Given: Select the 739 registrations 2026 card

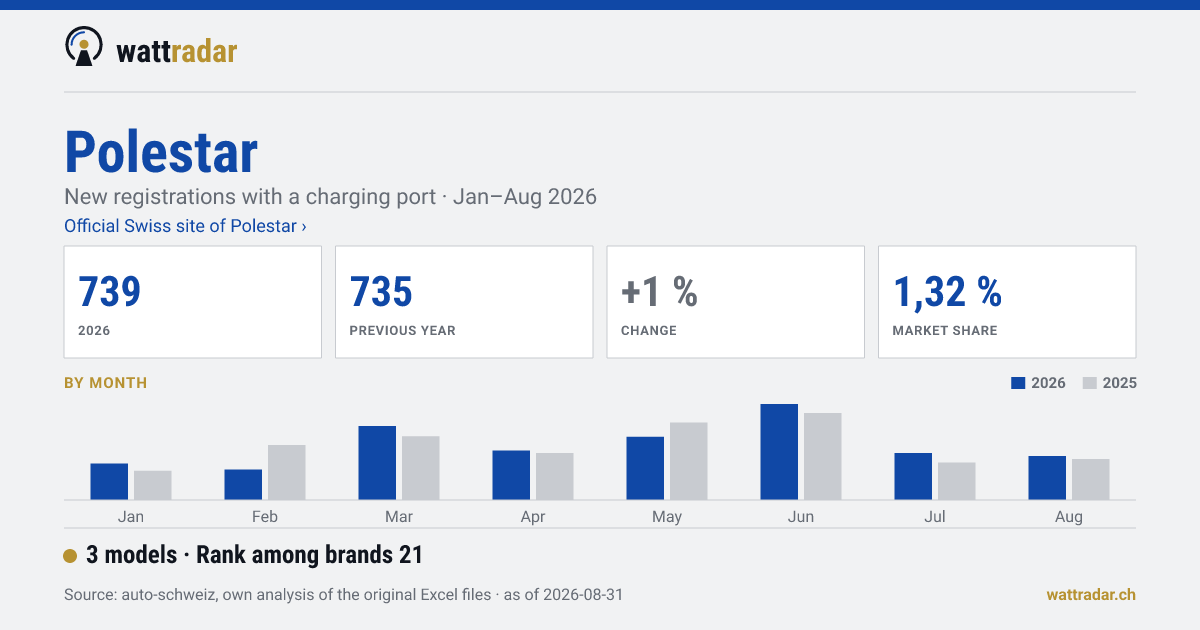Looking at the screenshot, I should 193,302.
